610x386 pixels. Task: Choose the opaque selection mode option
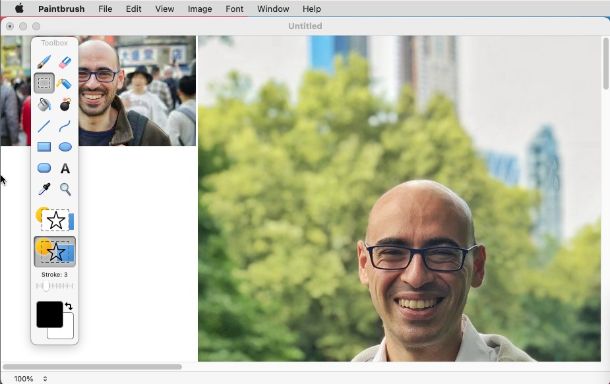coord(55,220)
